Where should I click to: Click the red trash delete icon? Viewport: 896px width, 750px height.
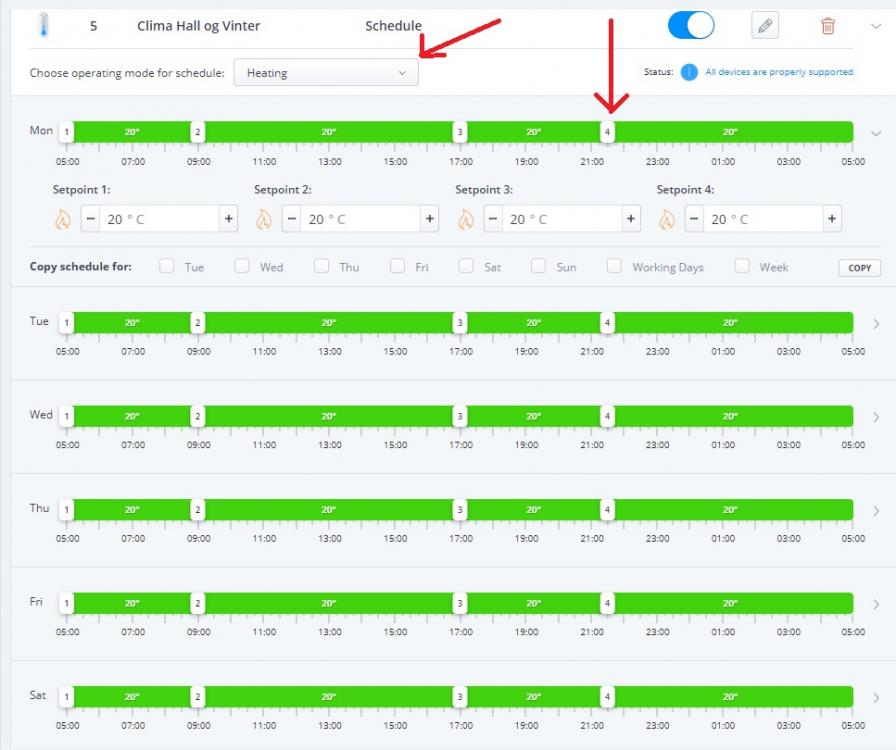tap(828, 26)
